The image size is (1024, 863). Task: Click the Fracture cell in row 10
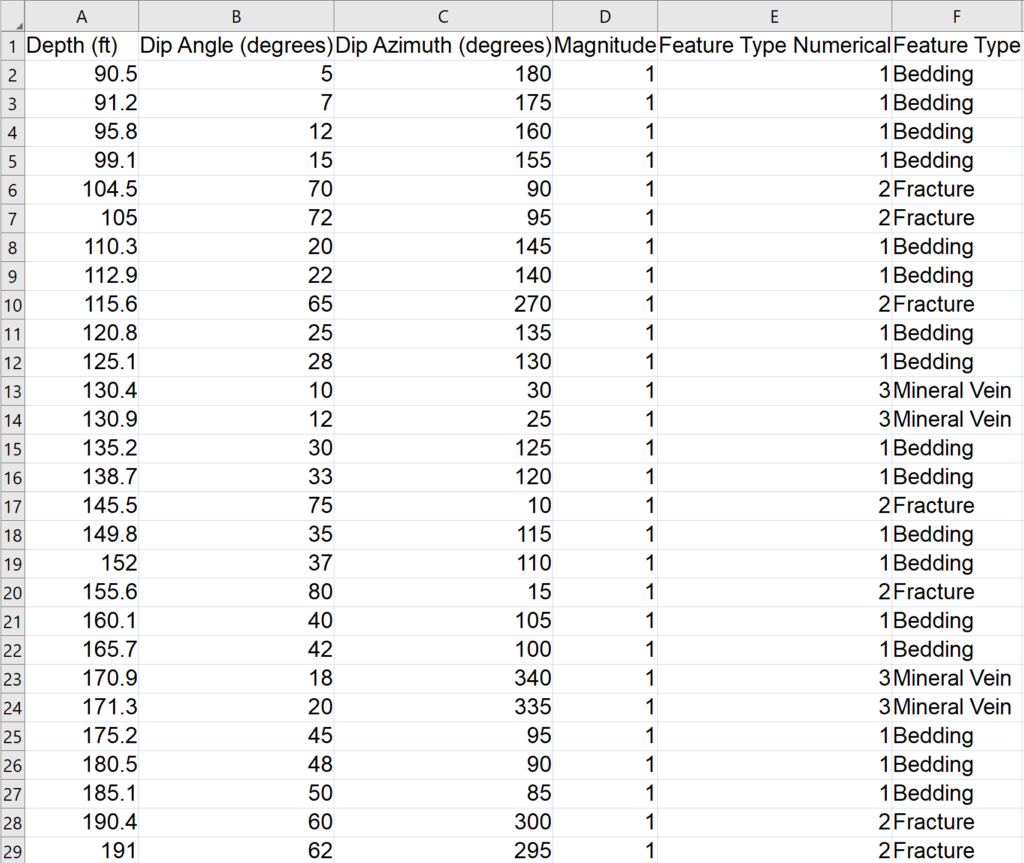pyautogui.click(x=933, y=304)
